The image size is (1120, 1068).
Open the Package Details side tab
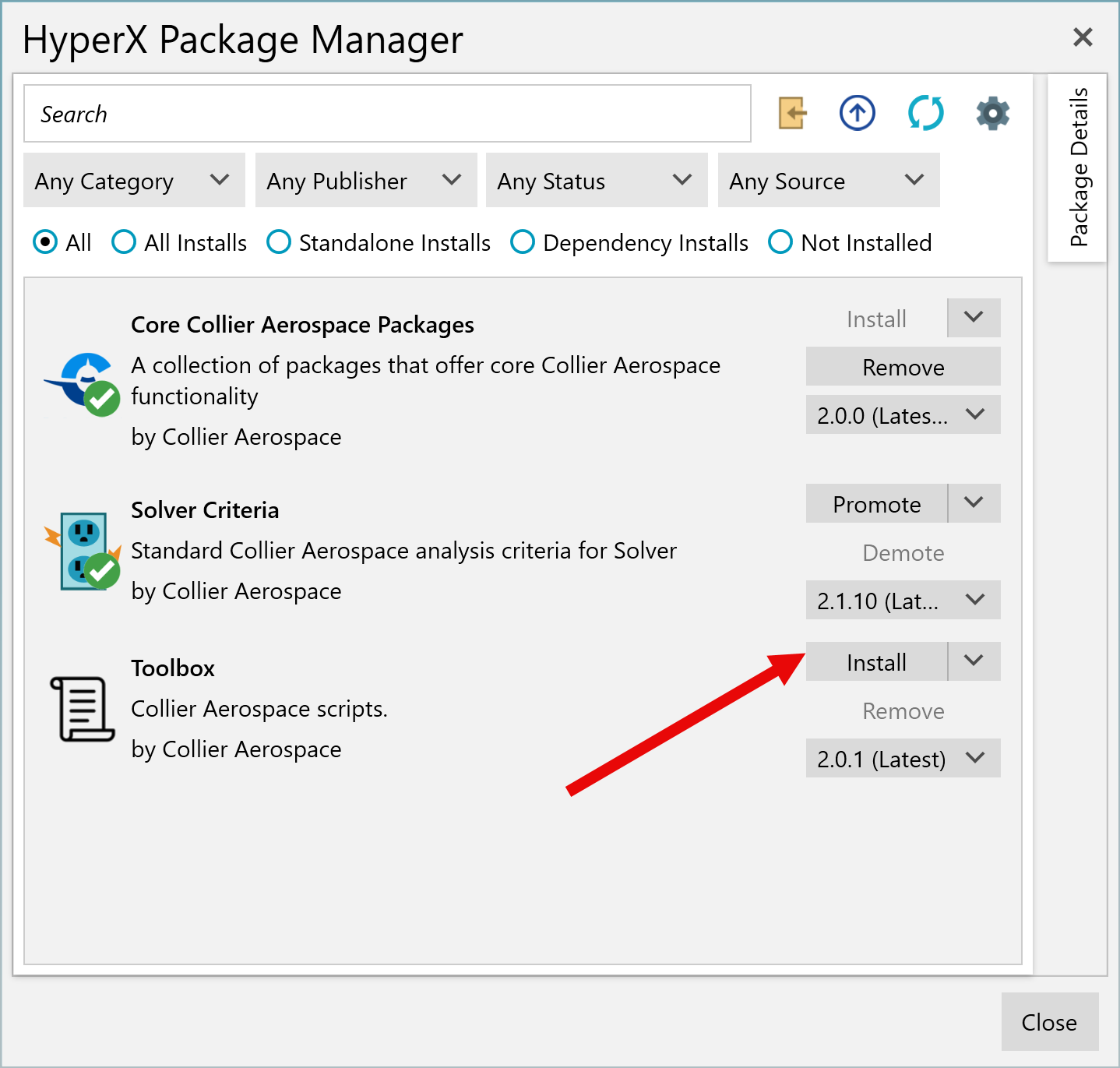click(1078, 167)
